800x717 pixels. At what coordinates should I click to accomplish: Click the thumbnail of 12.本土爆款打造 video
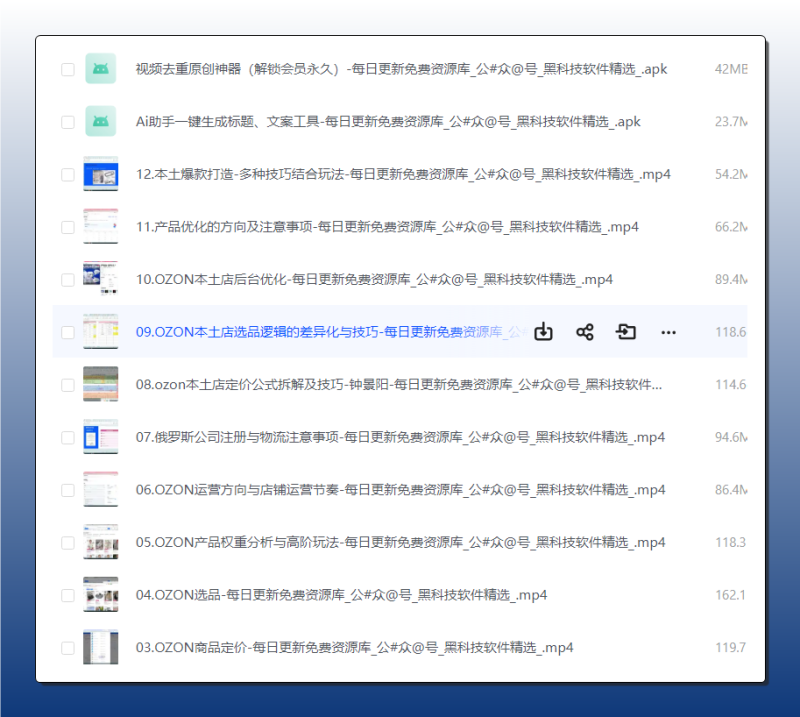click(101, 174)
